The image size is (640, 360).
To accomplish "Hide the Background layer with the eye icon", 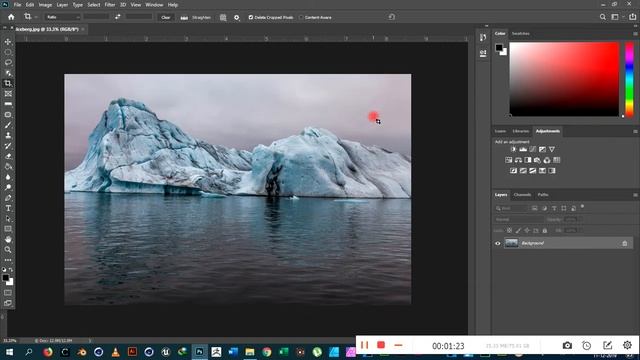I will 498,243.
